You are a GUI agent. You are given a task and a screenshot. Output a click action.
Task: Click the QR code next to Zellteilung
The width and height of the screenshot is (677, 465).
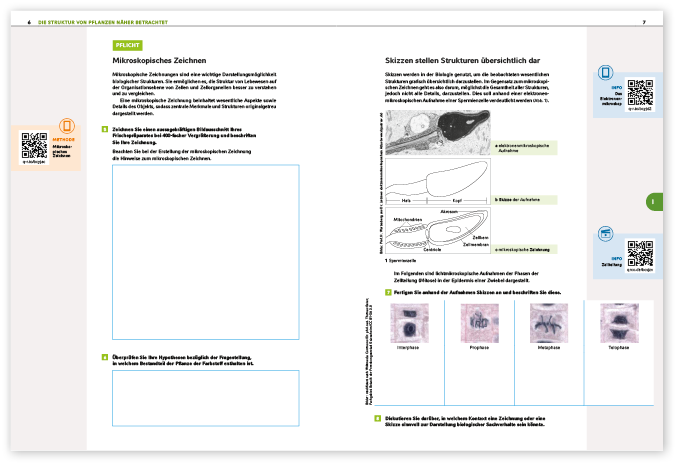[639, 252]
